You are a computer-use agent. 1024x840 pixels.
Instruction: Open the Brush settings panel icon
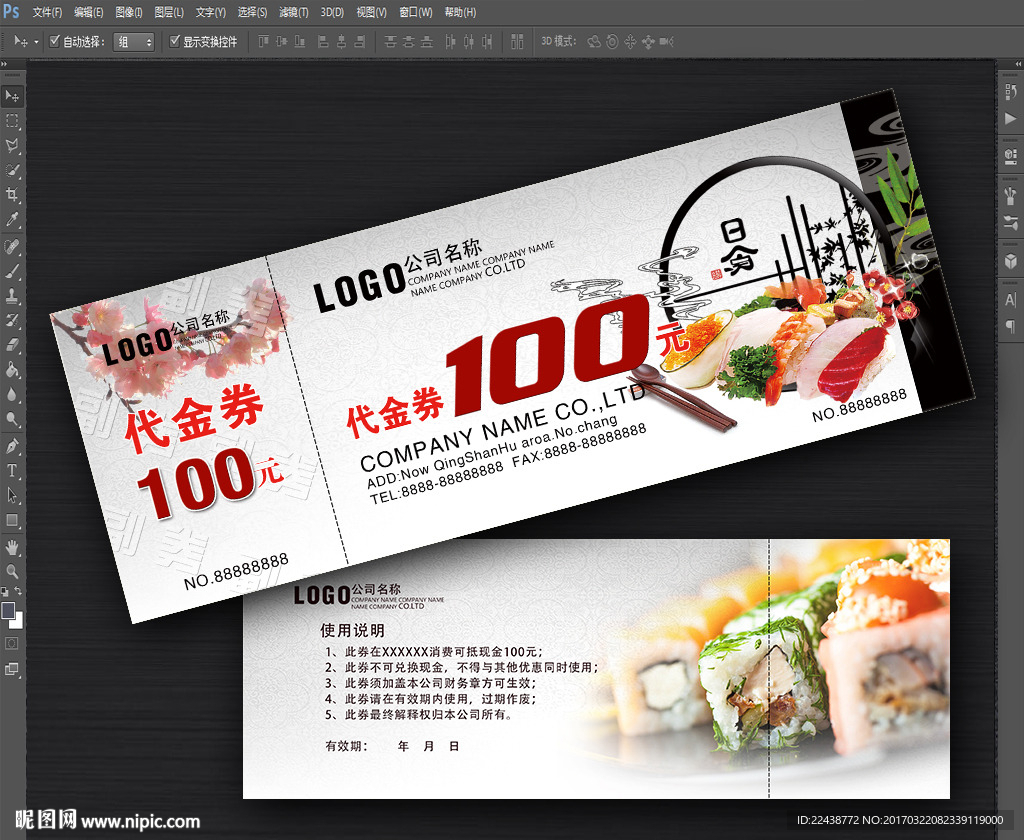(x=1010, y=222)
